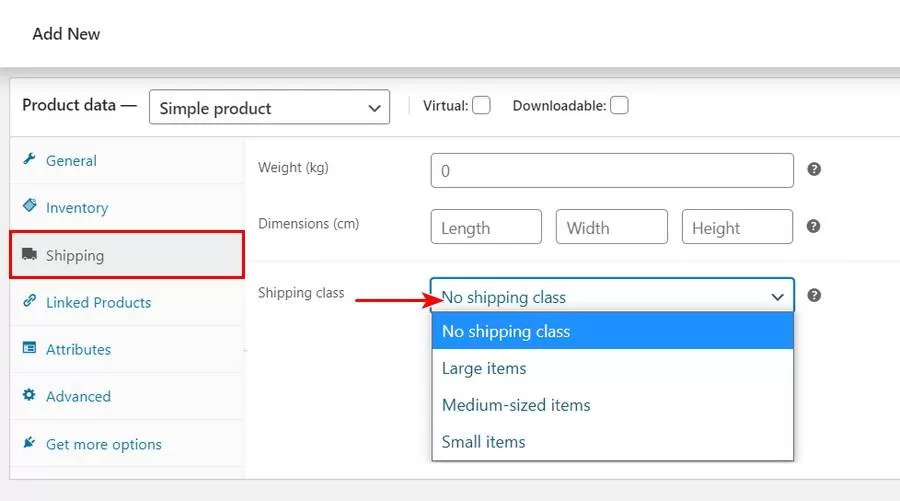Choose Large items shipping class
Screen dimensions: 900x501
[484, 368]
